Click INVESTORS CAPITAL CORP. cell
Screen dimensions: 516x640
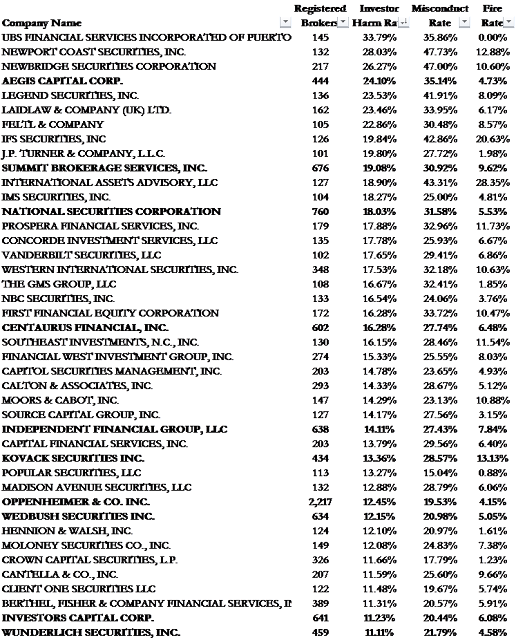(x=78, y=618)
